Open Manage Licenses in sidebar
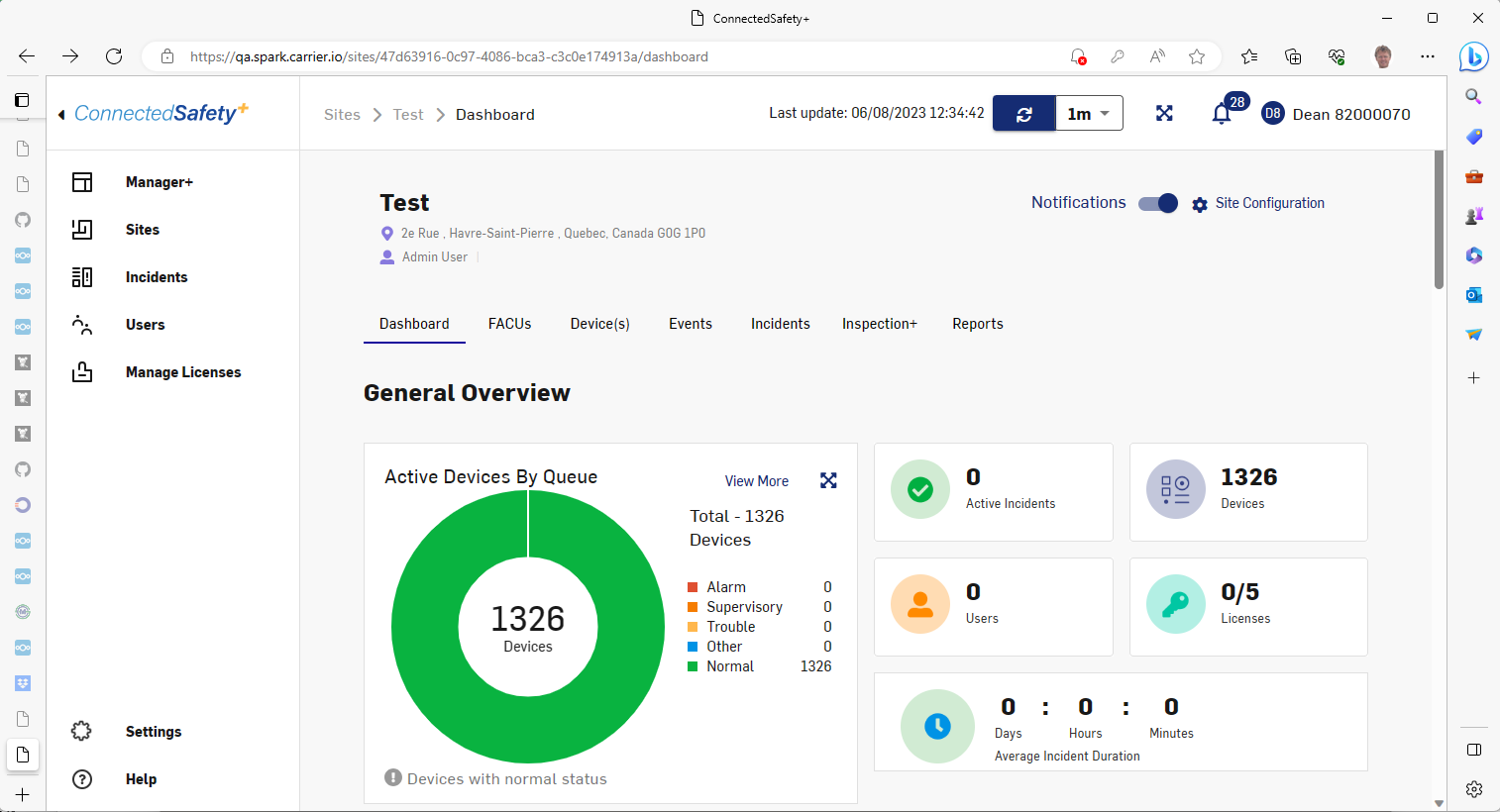Screen dimensions: 1500x812 (x=183, y=372)
